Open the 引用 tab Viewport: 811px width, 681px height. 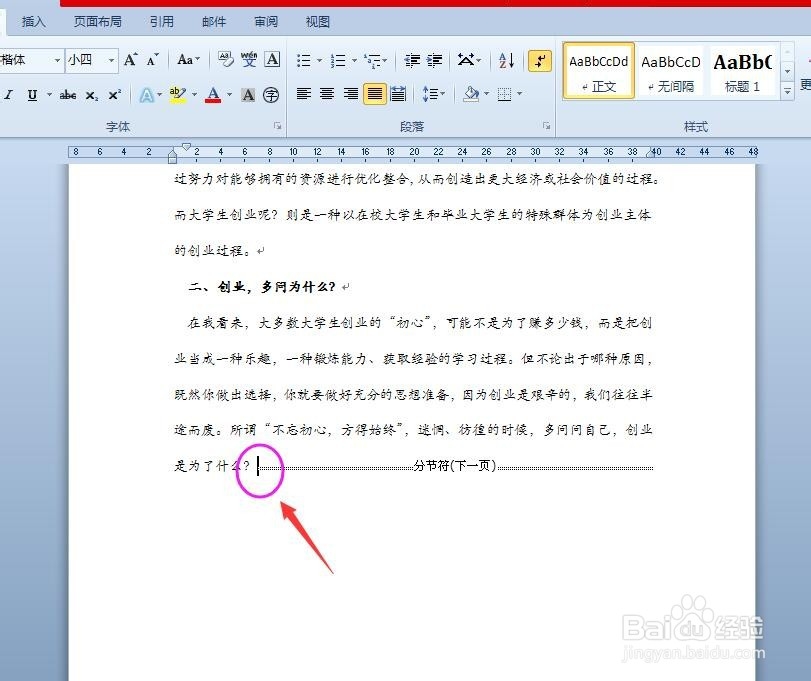click(162, 22)
